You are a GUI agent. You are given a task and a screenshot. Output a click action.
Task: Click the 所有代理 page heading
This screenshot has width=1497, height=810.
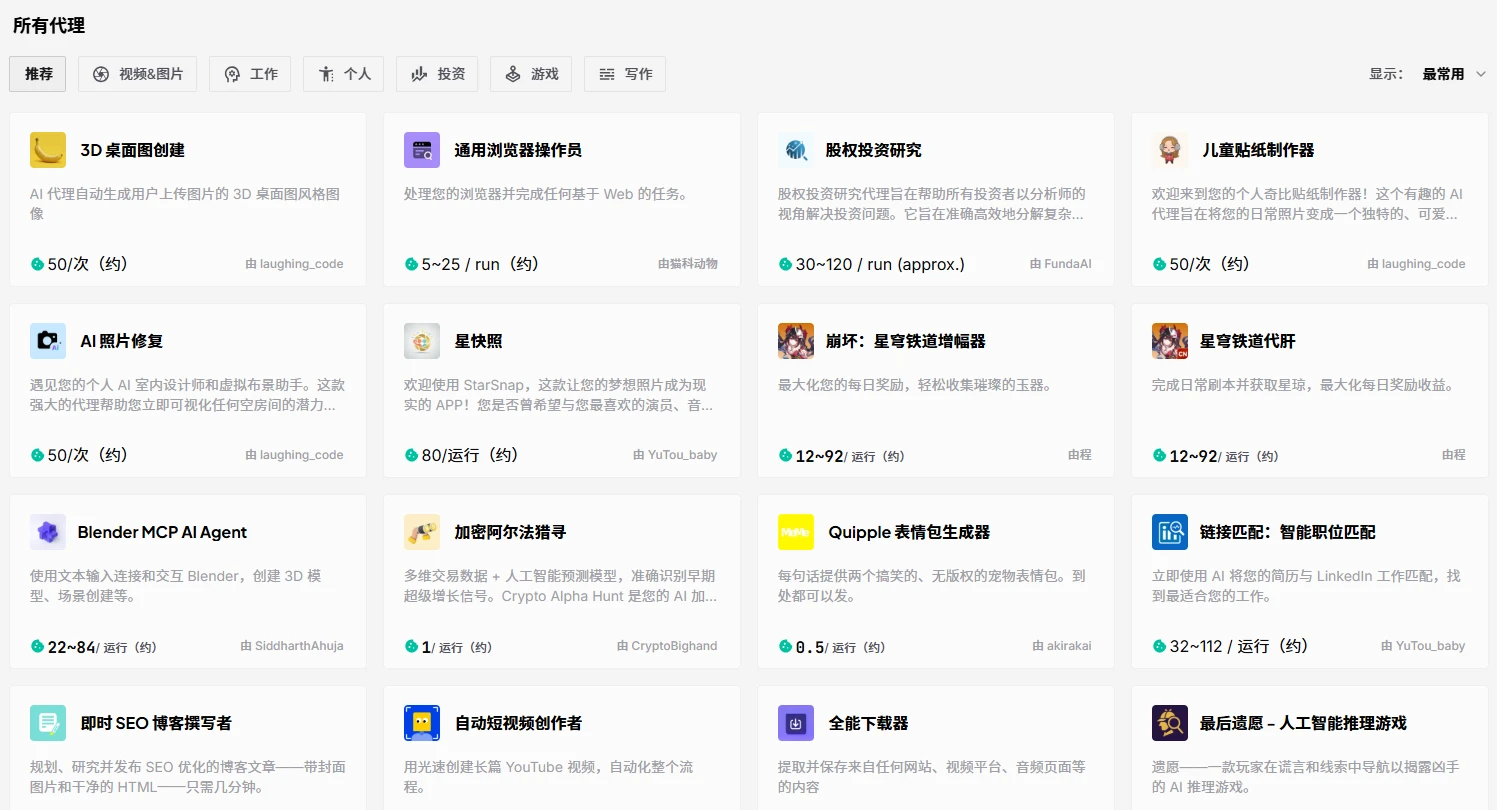[x=49, y=26]
